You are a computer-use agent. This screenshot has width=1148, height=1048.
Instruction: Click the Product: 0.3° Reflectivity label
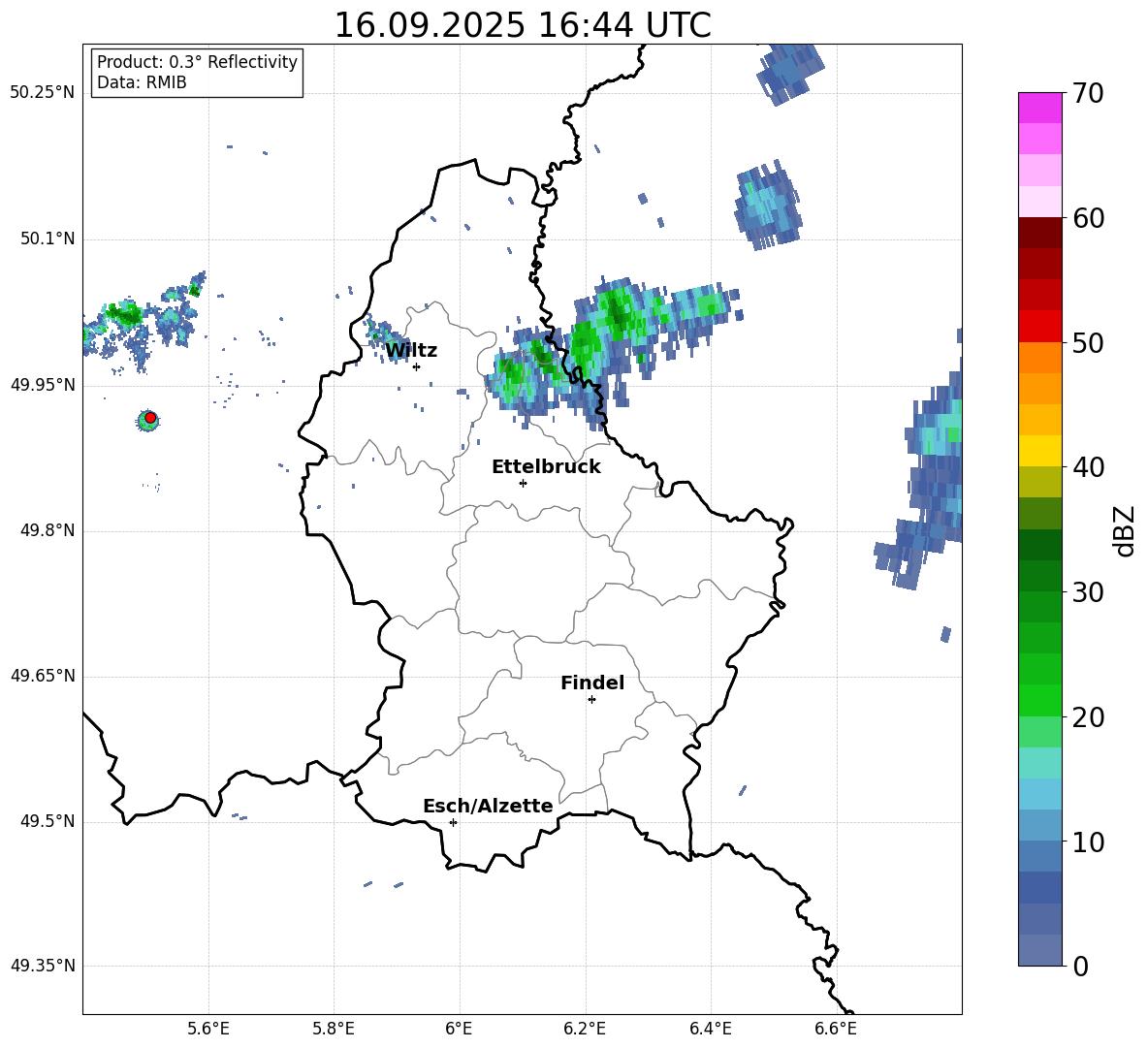pyautogui.click(x=197, y=62)
